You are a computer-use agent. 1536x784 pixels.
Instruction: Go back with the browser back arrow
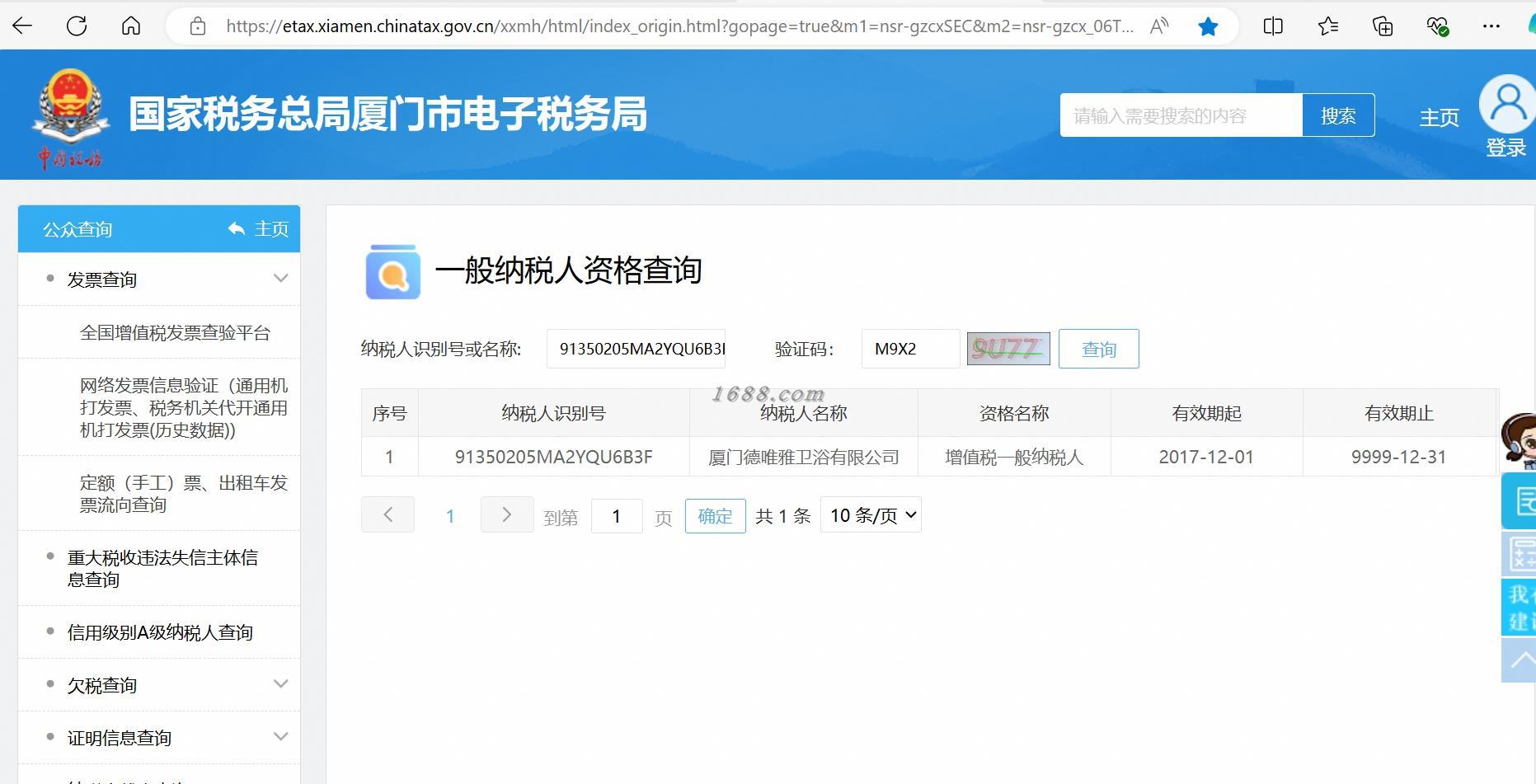point(22,26)
